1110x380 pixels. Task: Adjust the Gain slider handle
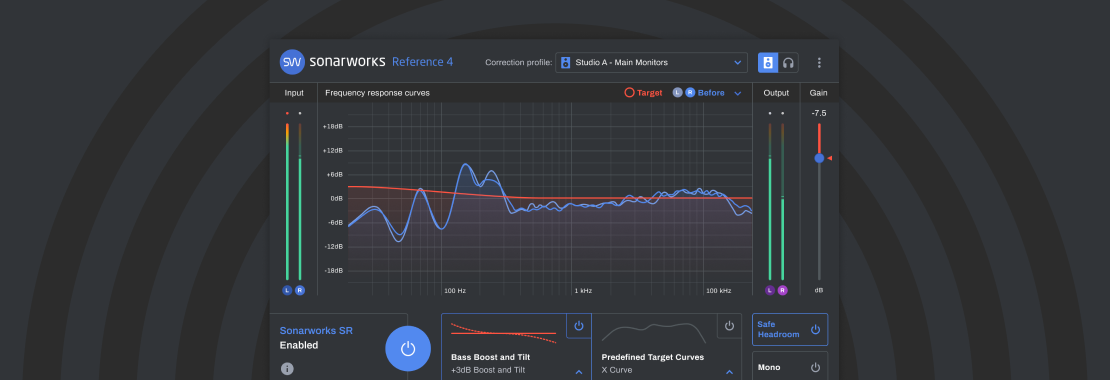click(819, 158)
